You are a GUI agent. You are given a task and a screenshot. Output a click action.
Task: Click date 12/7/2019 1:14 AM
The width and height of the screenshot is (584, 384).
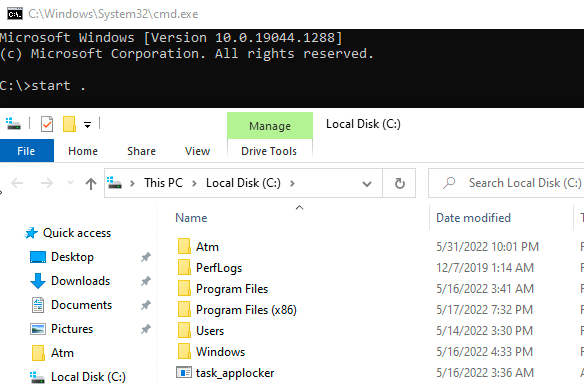(485, 268)
